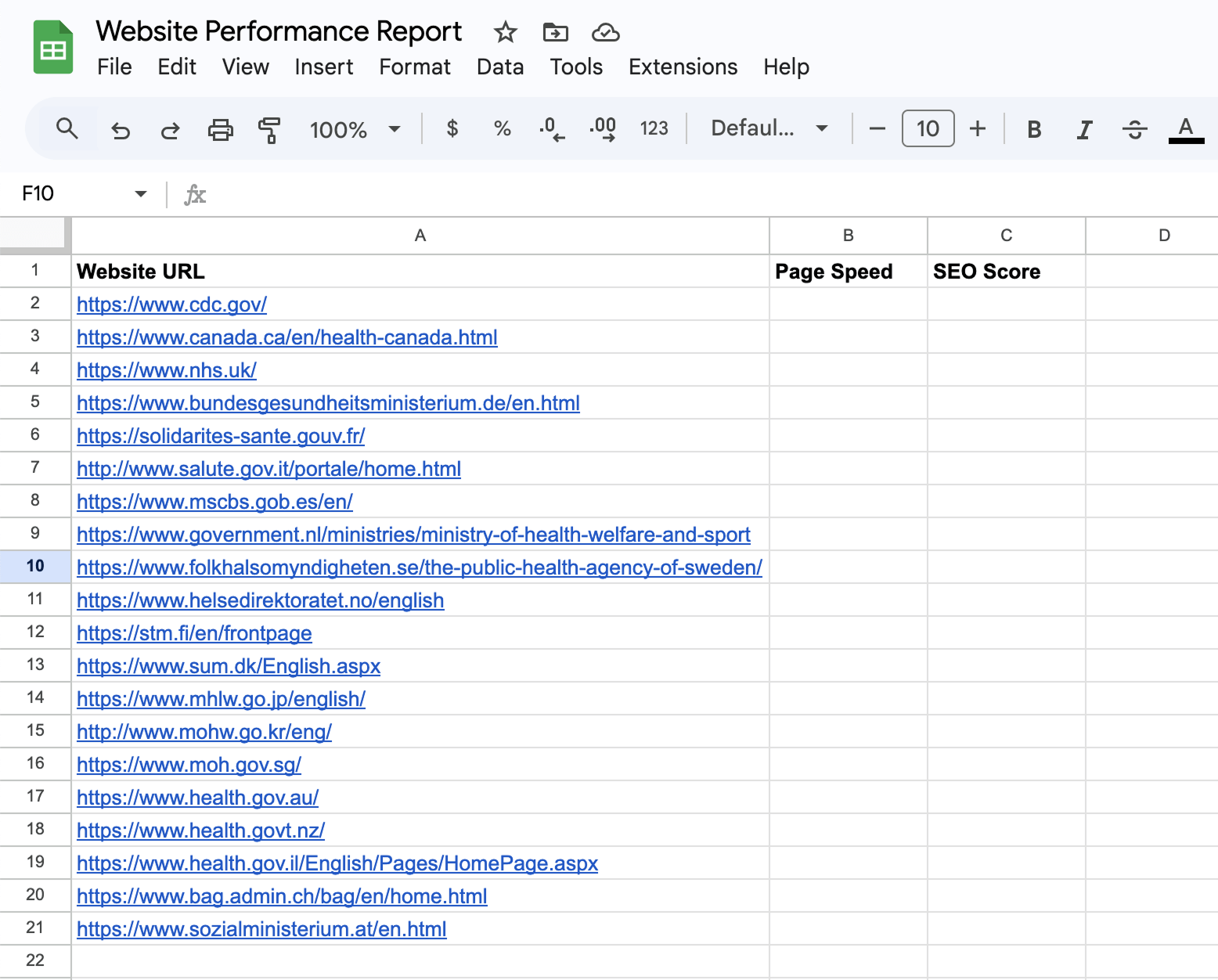
Task: Click the redo arrow icon
Action: pos(170,129)
